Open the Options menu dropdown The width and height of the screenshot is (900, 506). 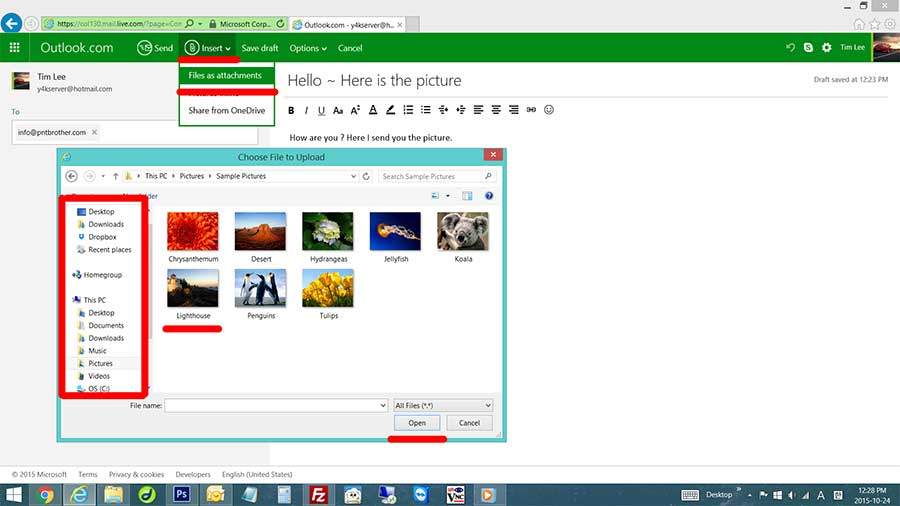click(x=308, y=48)
